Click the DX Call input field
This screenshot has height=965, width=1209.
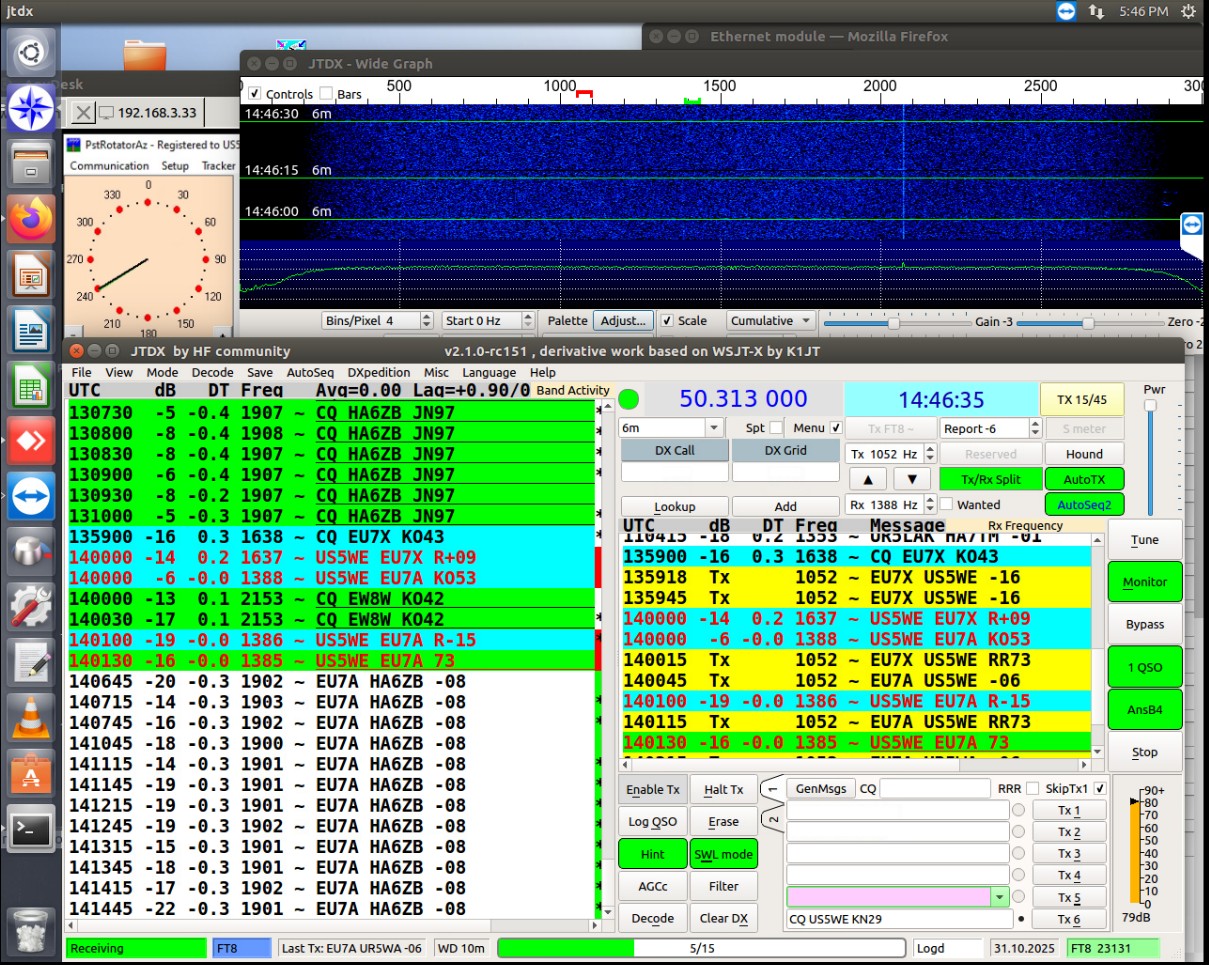coord(672,472)
